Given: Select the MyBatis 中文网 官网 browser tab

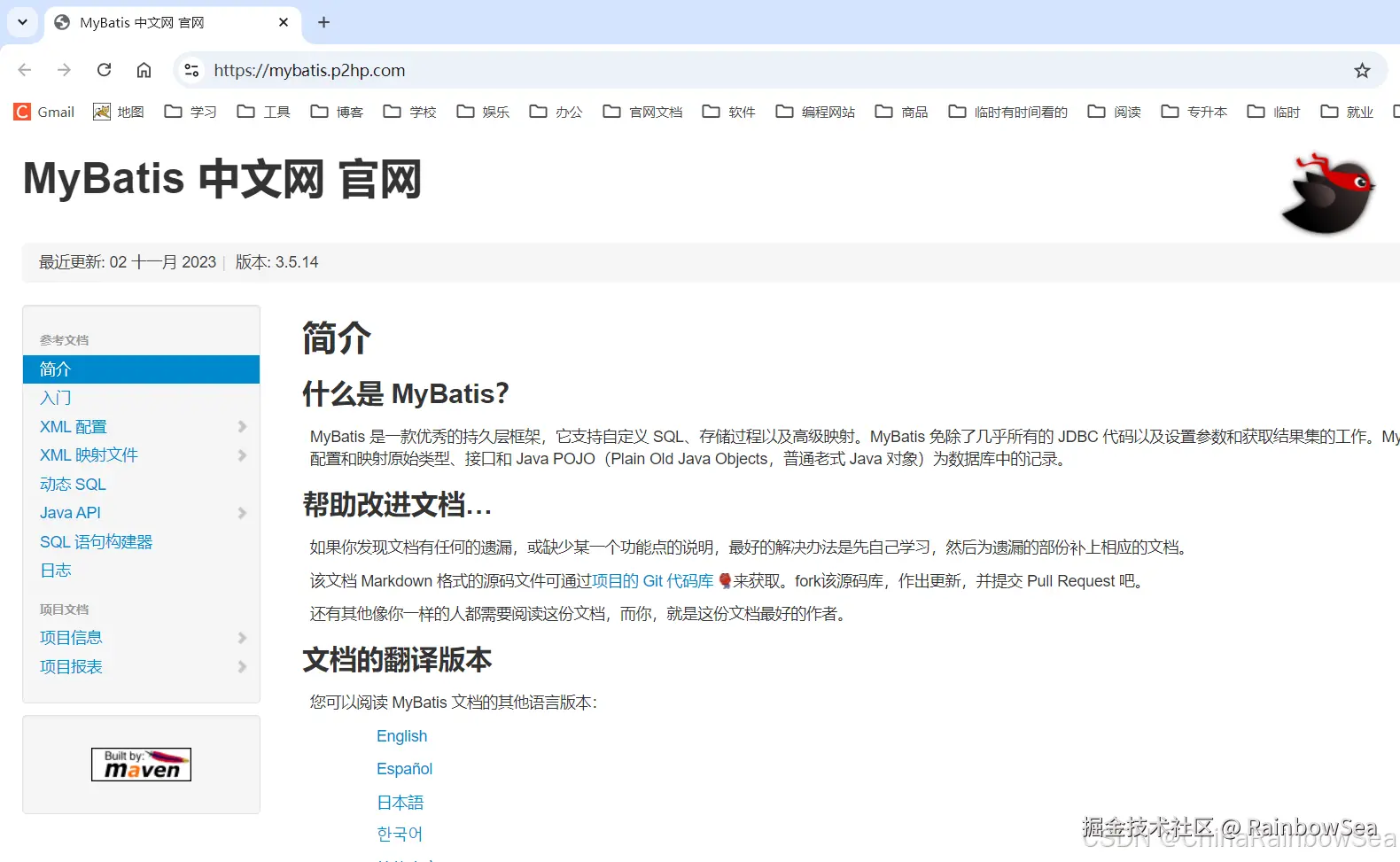Looking at the screenshot, I should tap(172, 23).
